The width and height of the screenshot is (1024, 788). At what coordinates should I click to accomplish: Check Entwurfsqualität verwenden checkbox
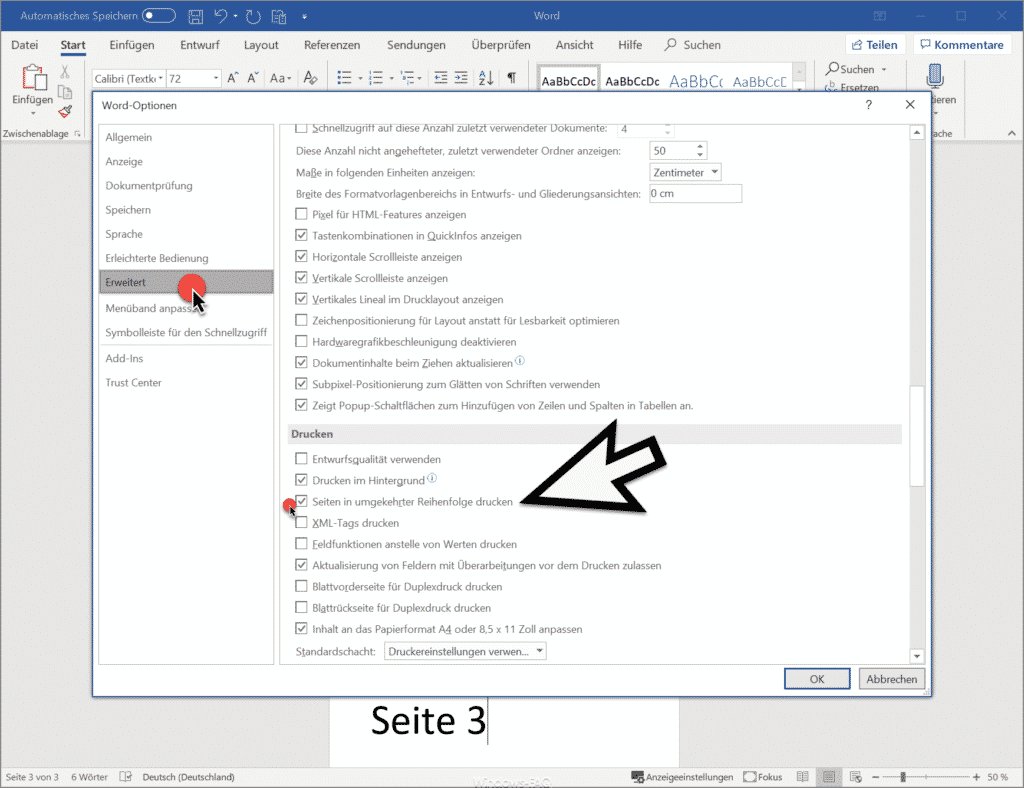(x=301, y=459)
